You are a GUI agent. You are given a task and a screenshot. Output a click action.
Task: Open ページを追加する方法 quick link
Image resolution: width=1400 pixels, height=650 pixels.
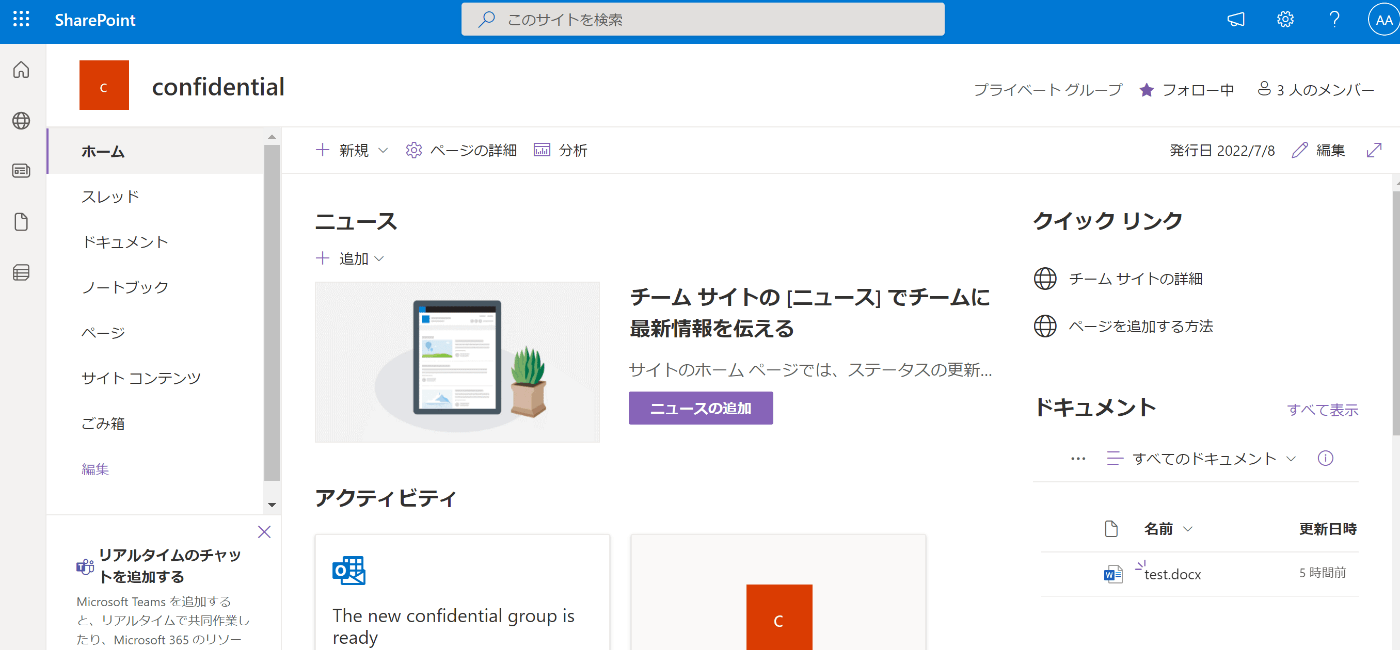pyautogui.click(x=1141, y=326)
